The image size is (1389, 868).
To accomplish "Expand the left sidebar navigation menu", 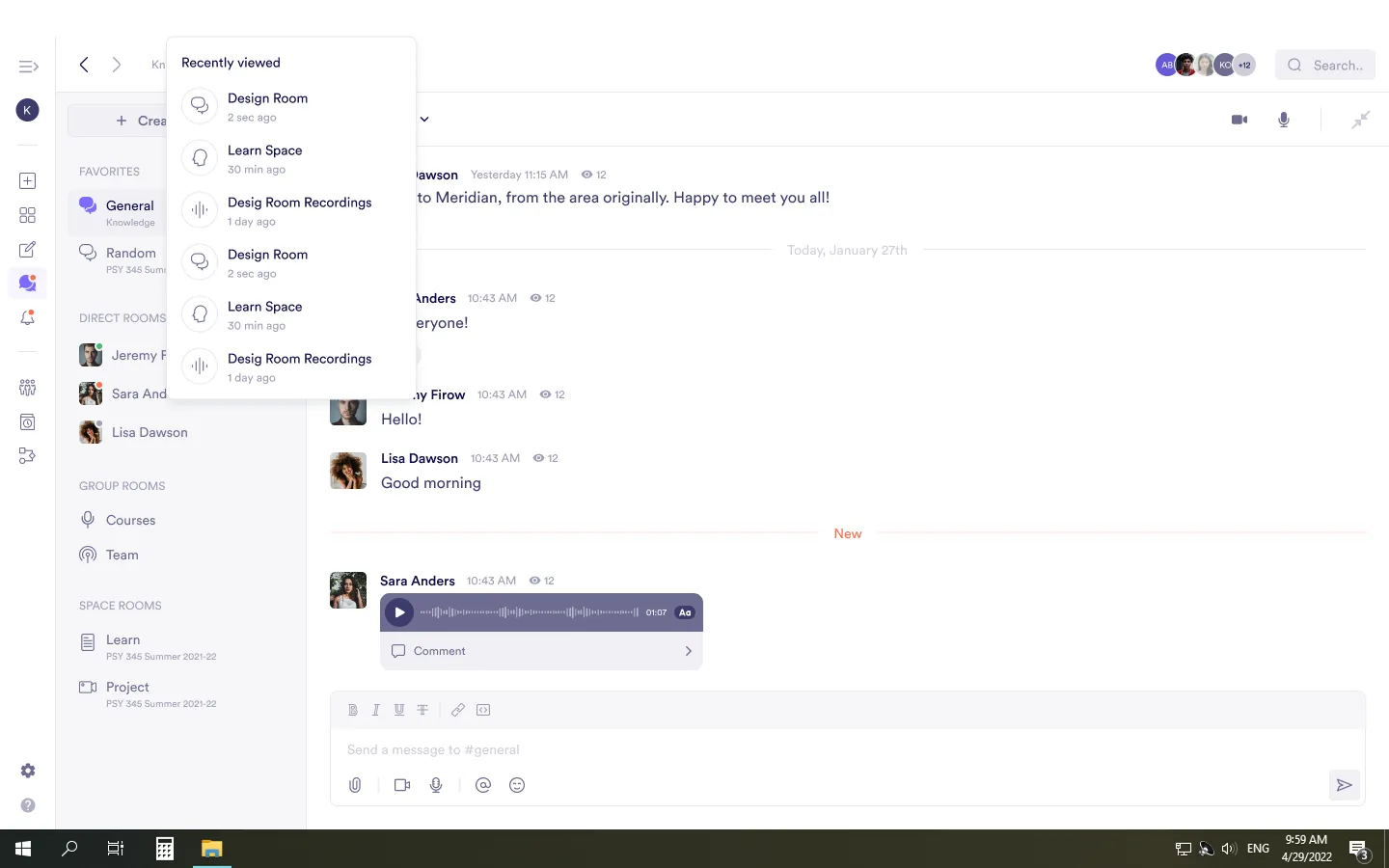I will coord(28,67).
